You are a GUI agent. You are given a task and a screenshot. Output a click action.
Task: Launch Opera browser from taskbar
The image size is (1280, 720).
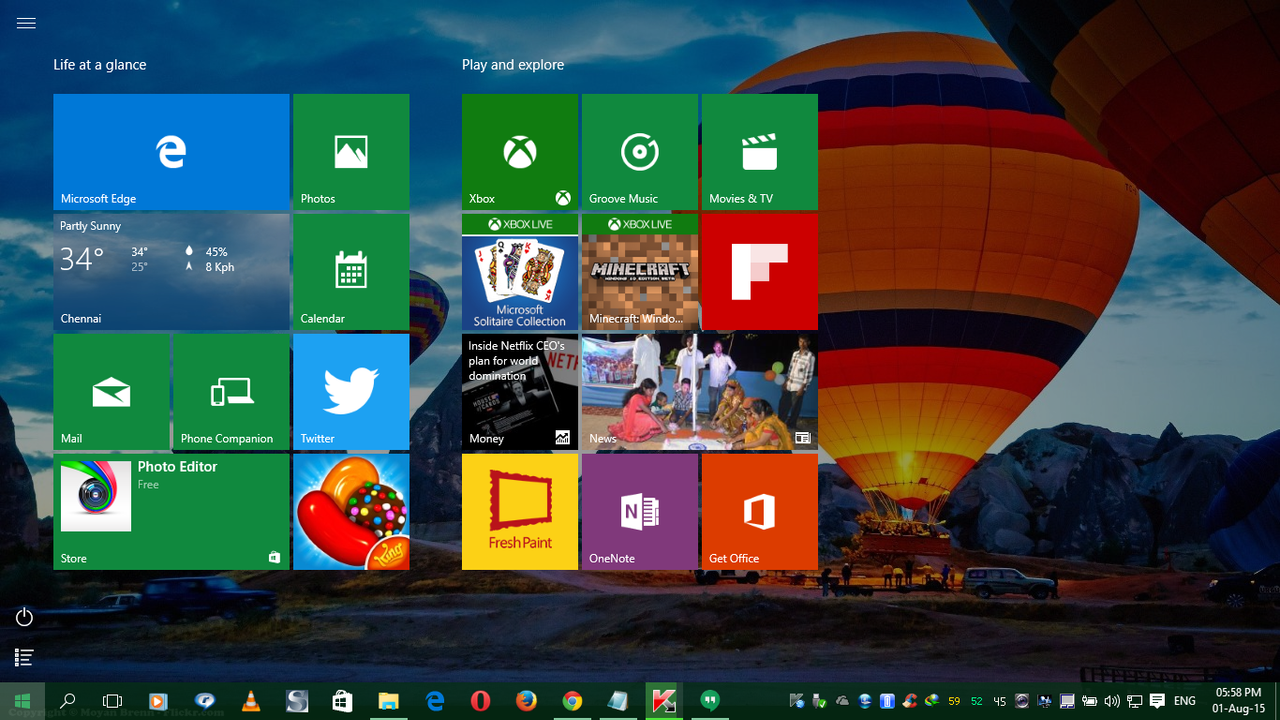480,702
